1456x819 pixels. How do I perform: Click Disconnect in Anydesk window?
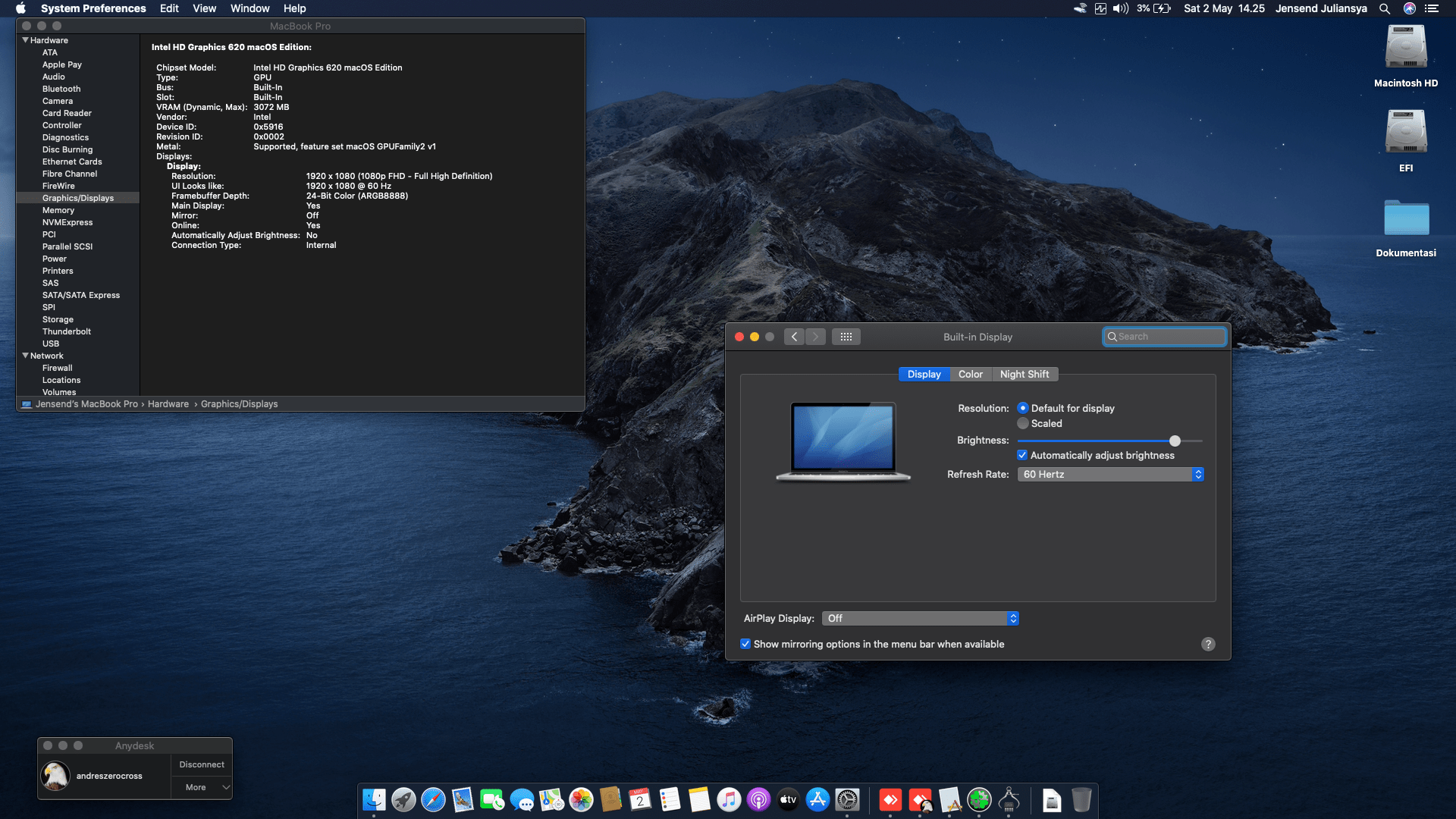click(201, 764)
